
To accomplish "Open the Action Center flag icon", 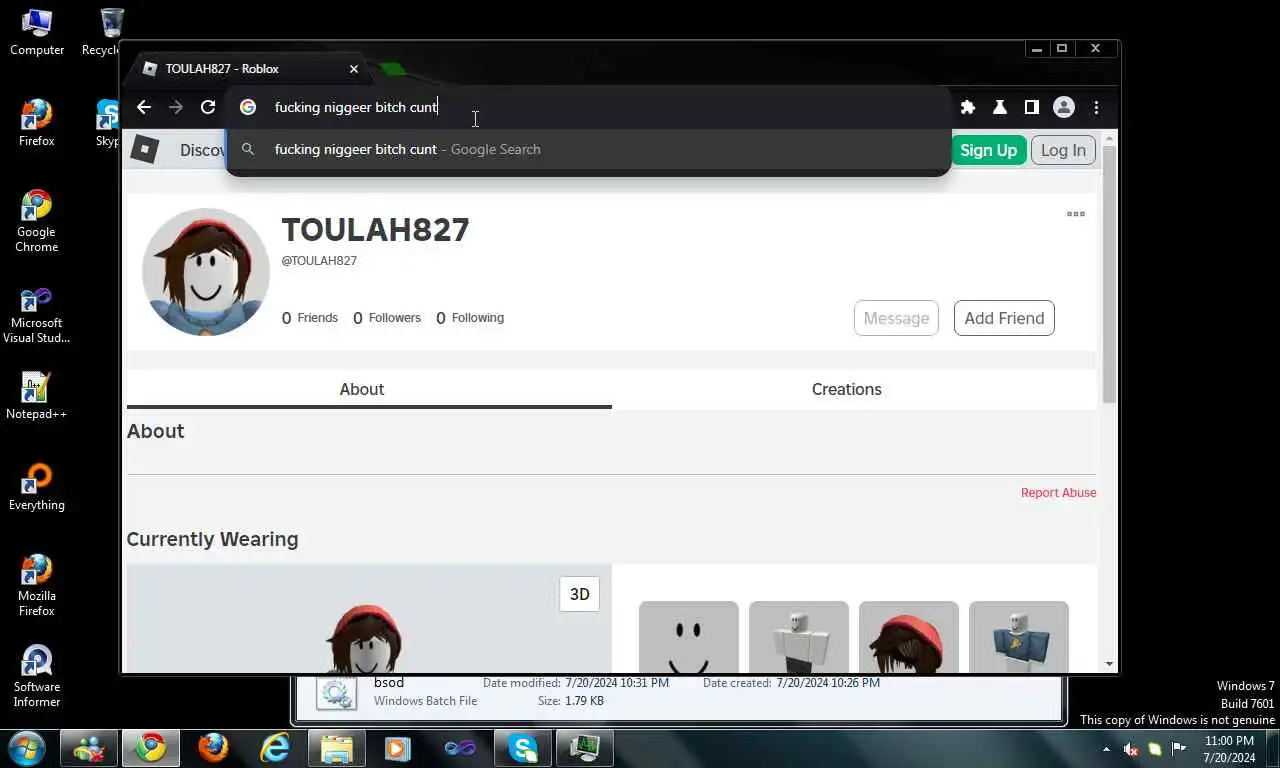I will (x=1179, y=749).
